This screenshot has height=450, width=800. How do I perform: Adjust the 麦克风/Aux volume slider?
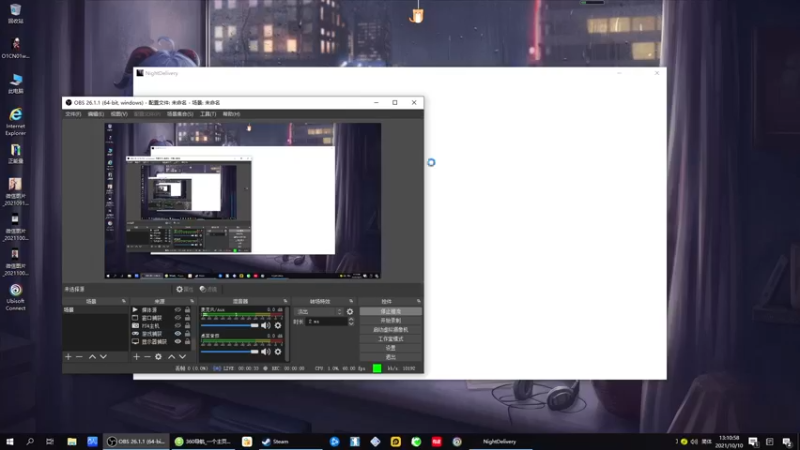click(x=230, y=326)
